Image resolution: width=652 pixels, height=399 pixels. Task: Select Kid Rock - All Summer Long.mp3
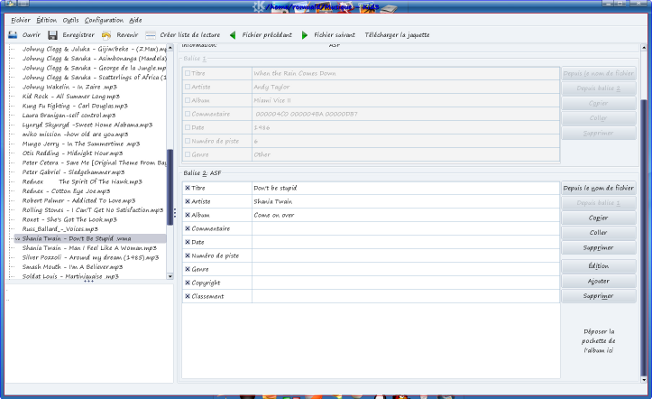point(71,96)
